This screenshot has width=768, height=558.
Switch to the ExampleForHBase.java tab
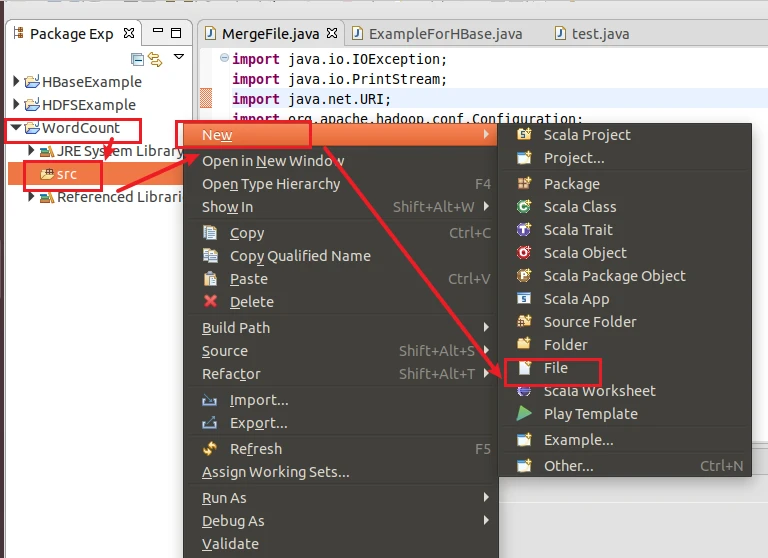click(x=445, y=34)
